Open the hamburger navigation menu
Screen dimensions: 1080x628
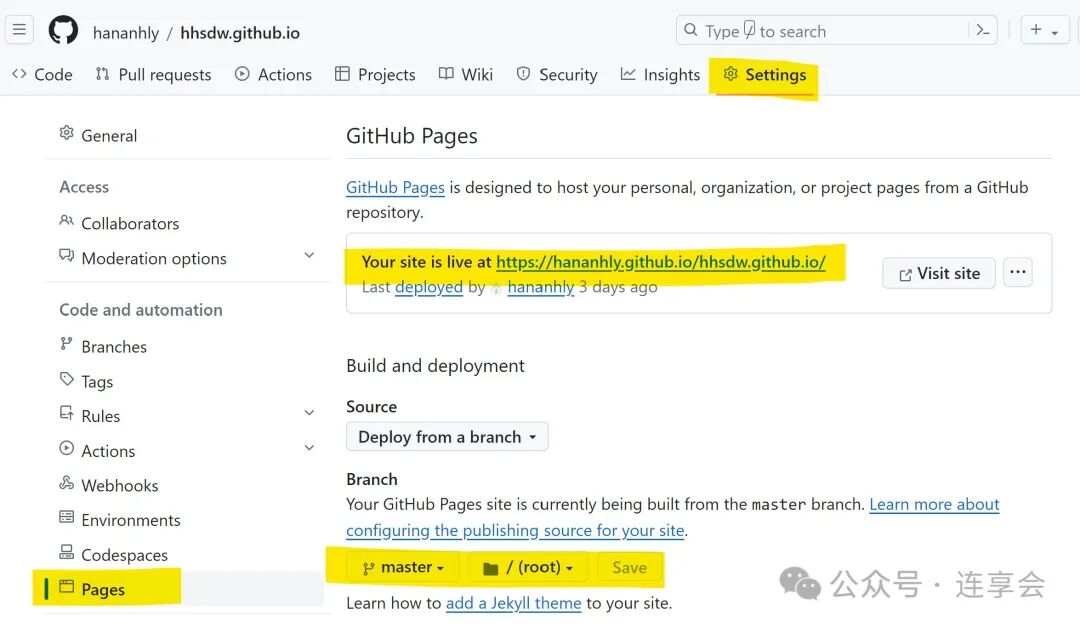[19, 30]
